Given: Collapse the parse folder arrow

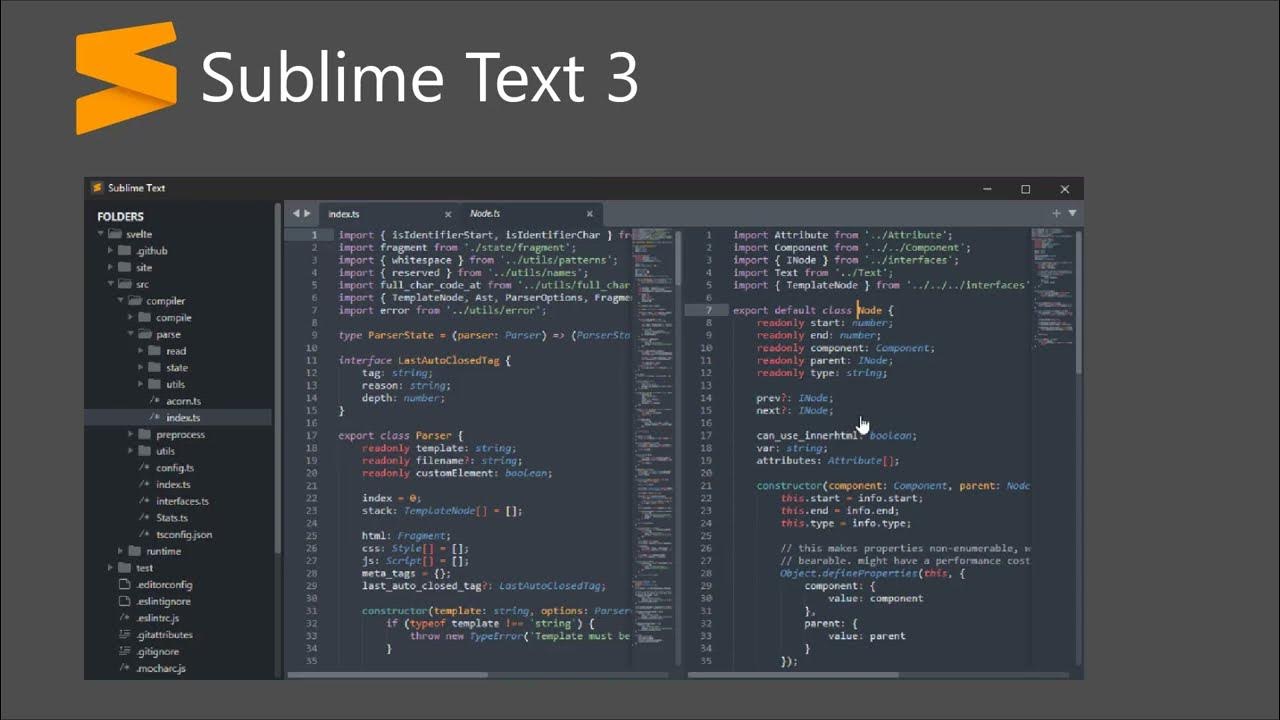Looking at the screenshot, I should point(131,334).
